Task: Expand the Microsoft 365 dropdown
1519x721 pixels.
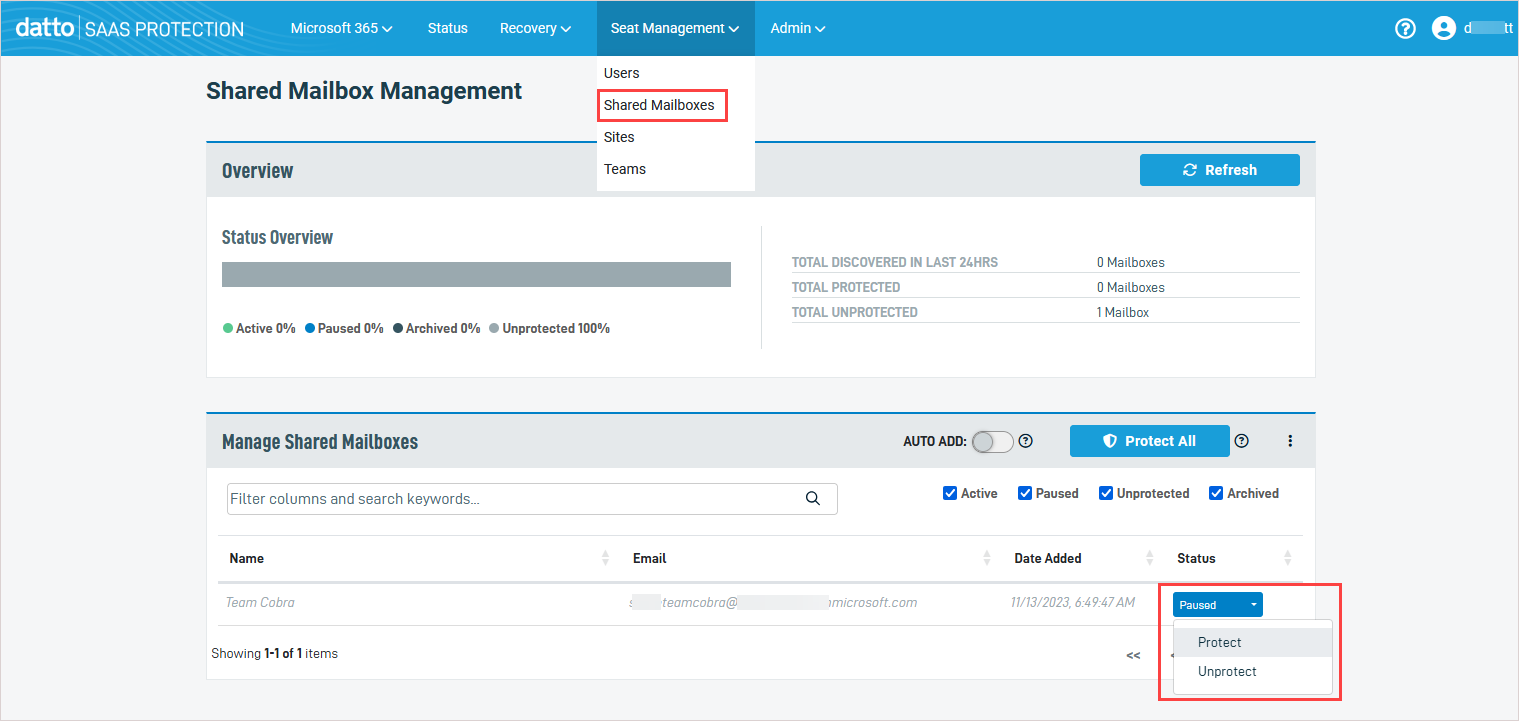Action: click(x=341, y=29)
